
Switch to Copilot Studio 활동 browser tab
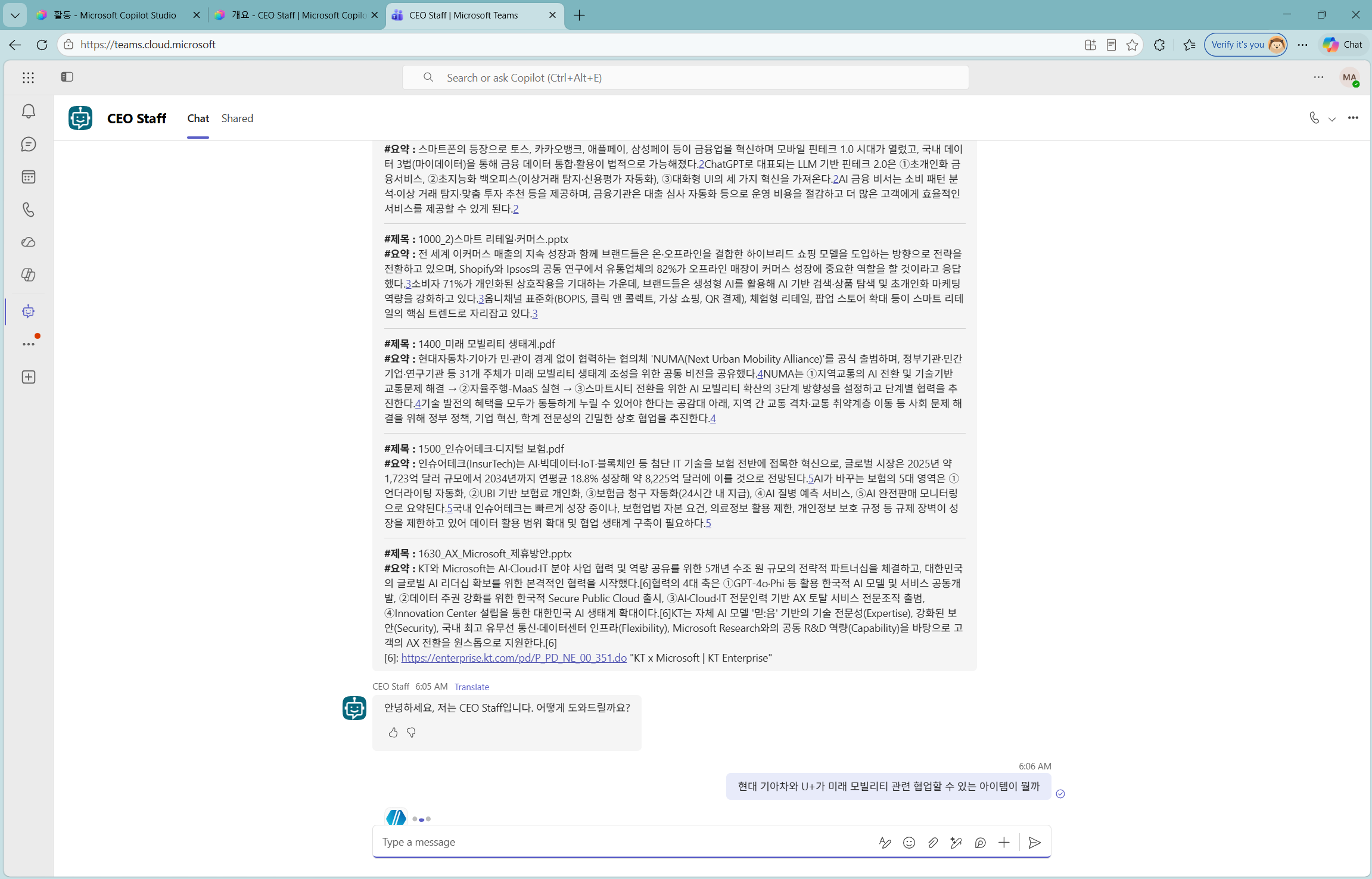tap(115, 15)
